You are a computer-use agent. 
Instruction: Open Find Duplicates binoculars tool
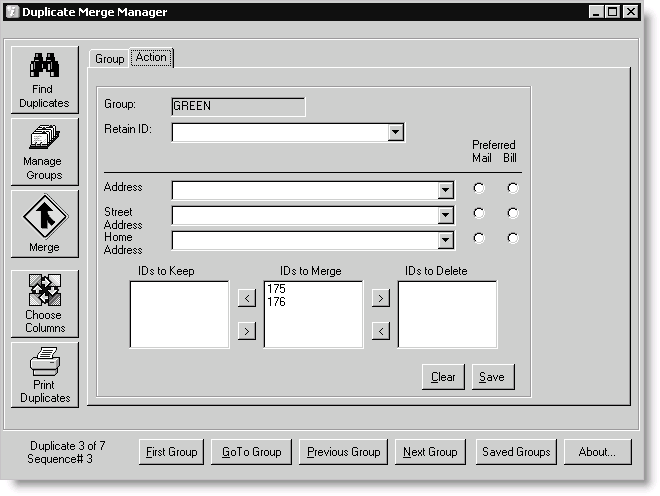point(45,80)
